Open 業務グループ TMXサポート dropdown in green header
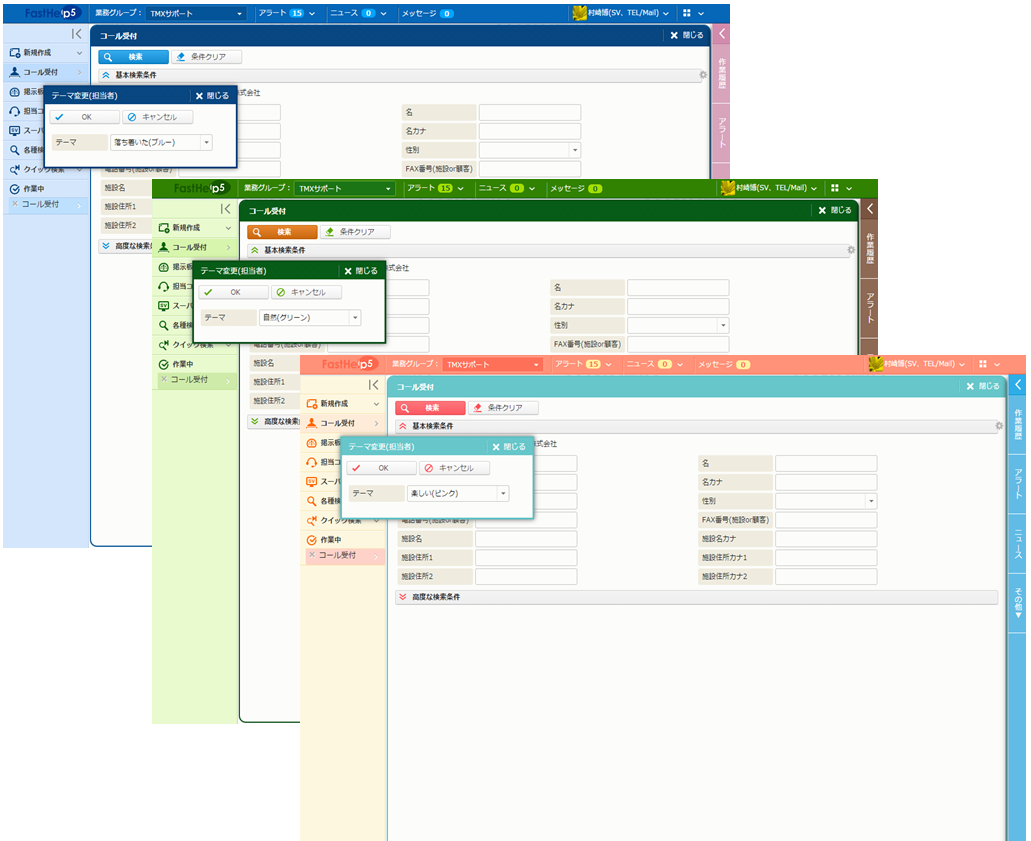1031x841 pixels. click(x=344, y=188)
